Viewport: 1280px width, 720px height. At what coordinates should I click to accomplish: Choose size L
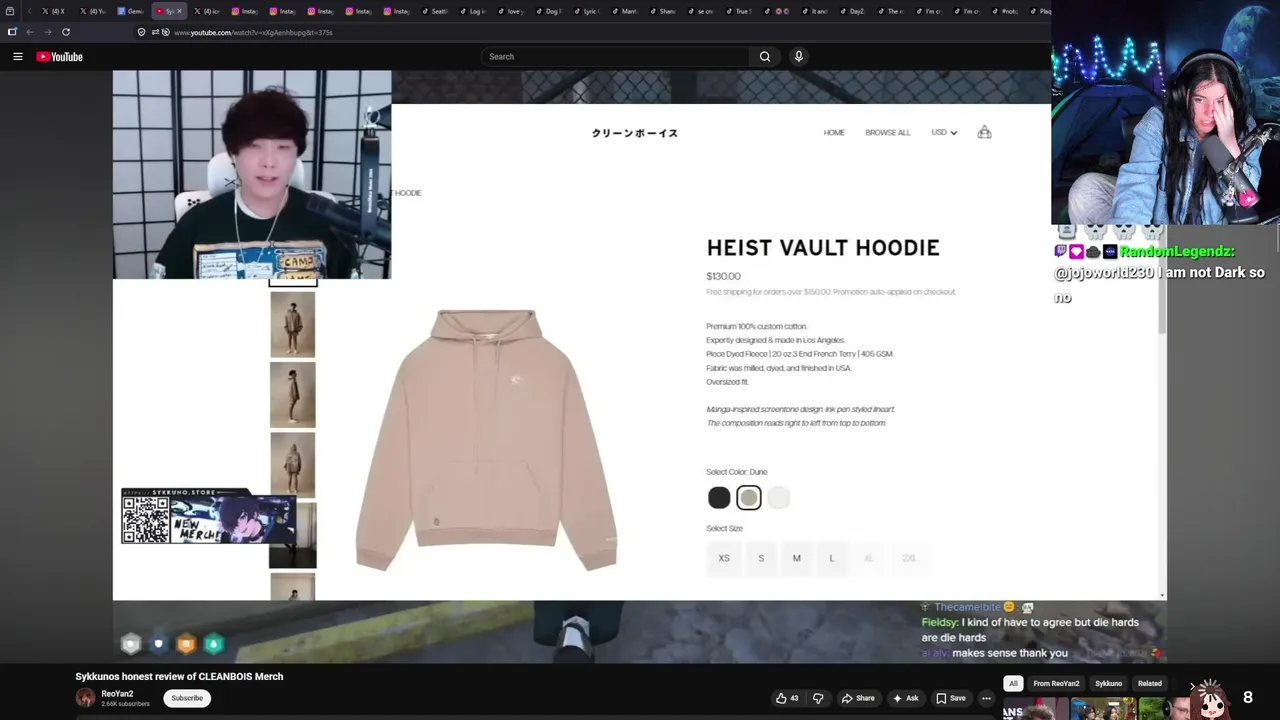point(832,558)
